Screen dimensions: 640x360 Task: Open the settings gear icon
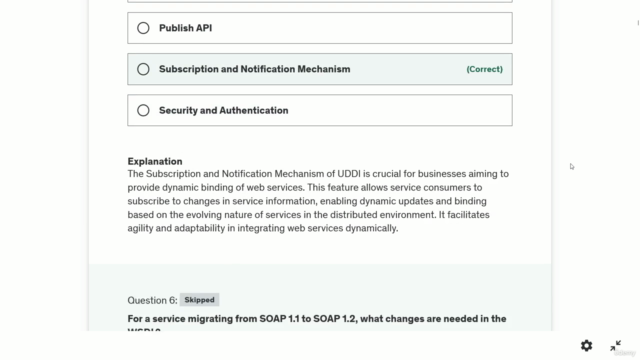(587, 346)
